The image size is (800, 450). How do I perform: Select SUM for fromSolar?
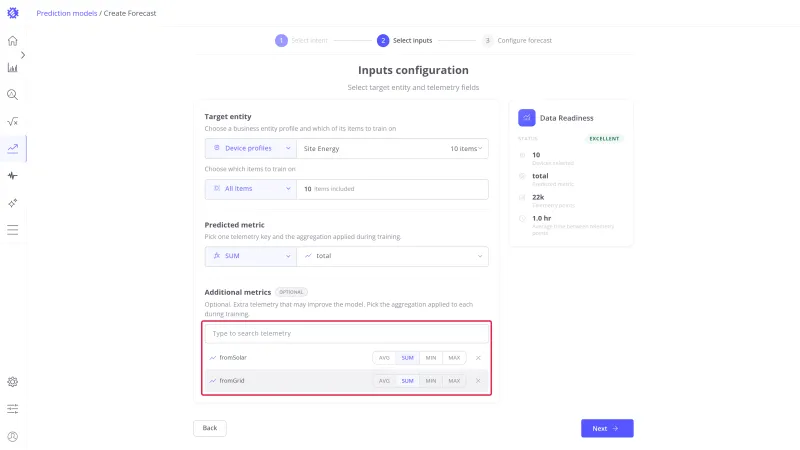[x=408, y=358]
